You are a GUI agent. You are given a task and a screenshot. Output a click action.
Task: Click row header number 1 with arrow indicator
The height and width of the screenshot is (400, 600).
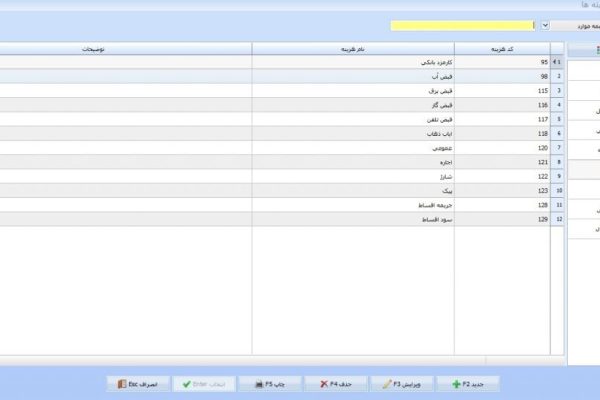coord(557,62)
